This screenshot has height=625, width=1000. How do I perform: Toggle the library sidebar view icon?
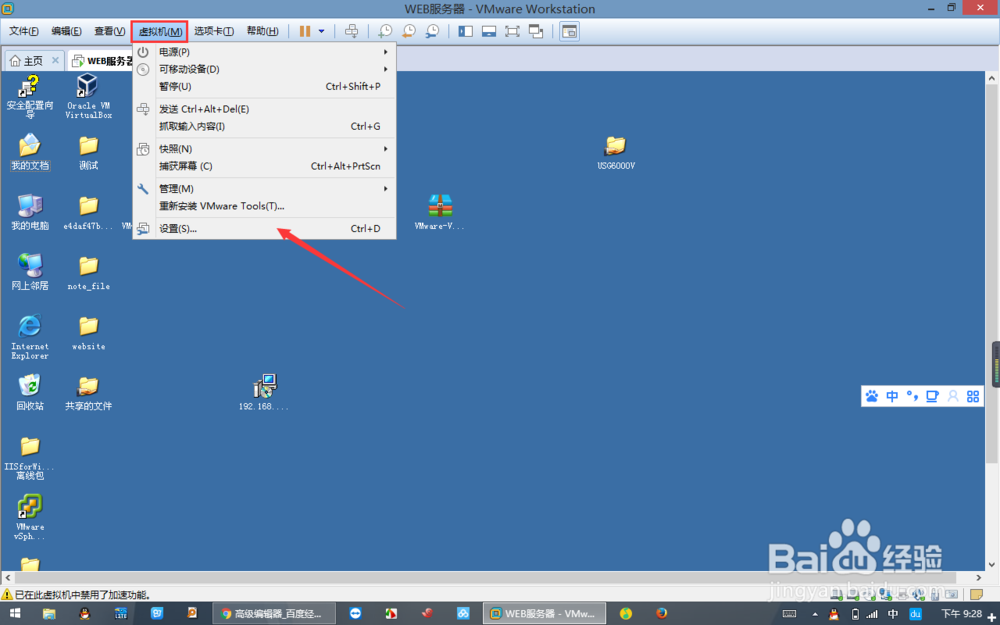tap(466, 31)
